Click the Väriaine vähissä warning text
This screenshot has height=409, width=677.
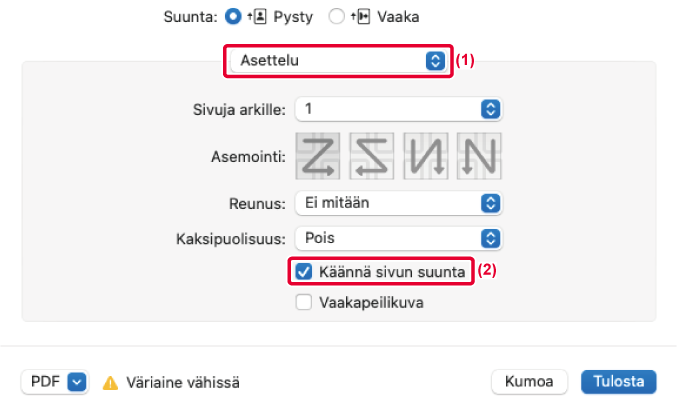(183, 383)
